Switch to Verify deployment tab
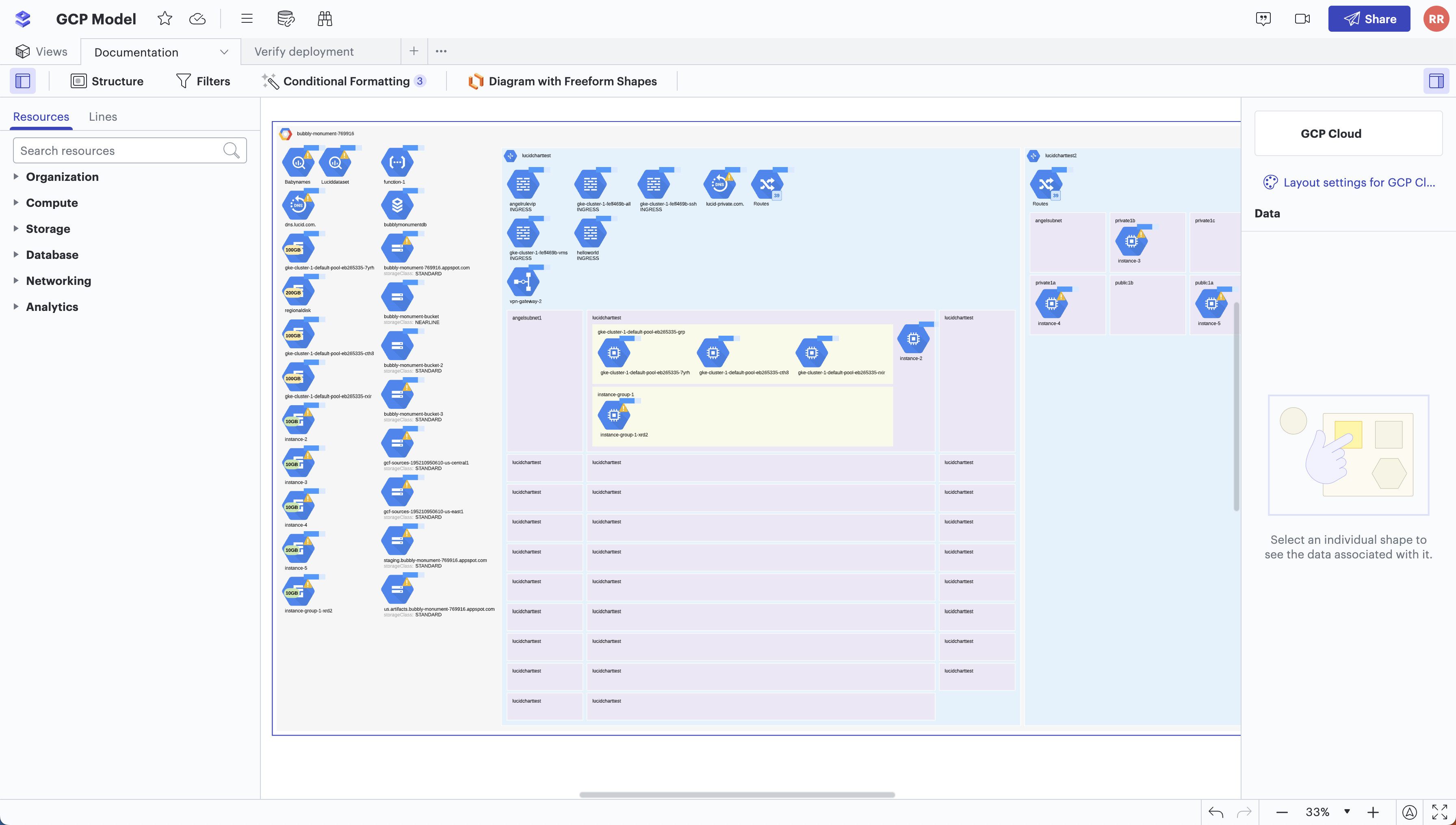The height and width of the screenshot is (825, 1456). click(304, 52)
